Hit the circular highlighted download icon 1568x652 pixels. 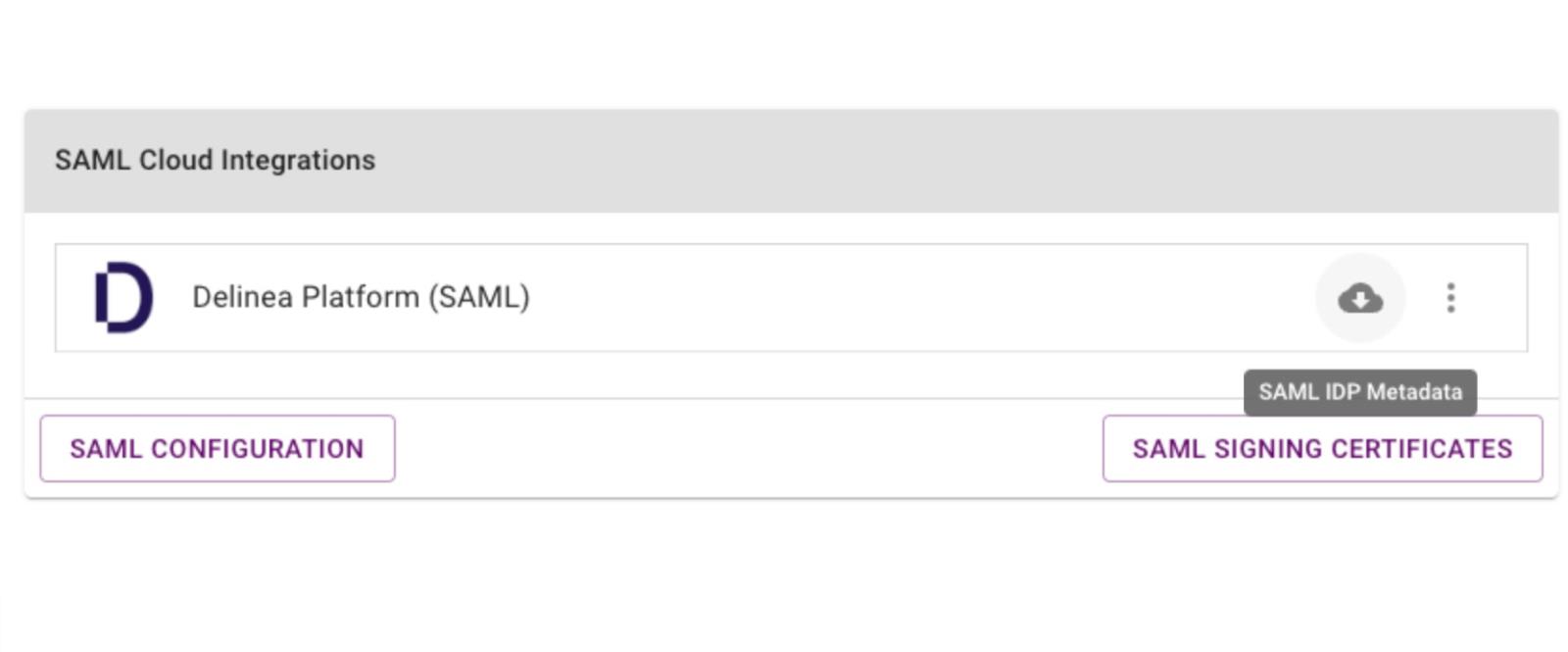pyautogui.click(x=1359, y=298)
